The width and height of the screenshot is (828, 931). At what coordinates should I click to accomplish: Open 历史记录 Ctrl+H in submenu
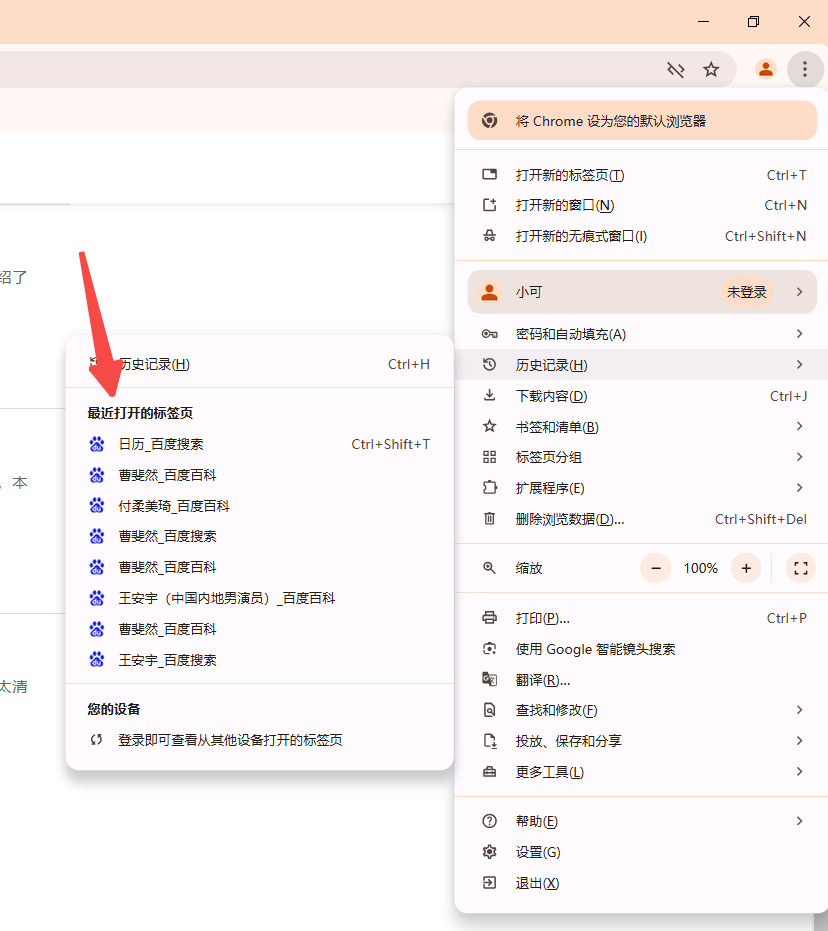pyautogui.click(x=260, y=364)
